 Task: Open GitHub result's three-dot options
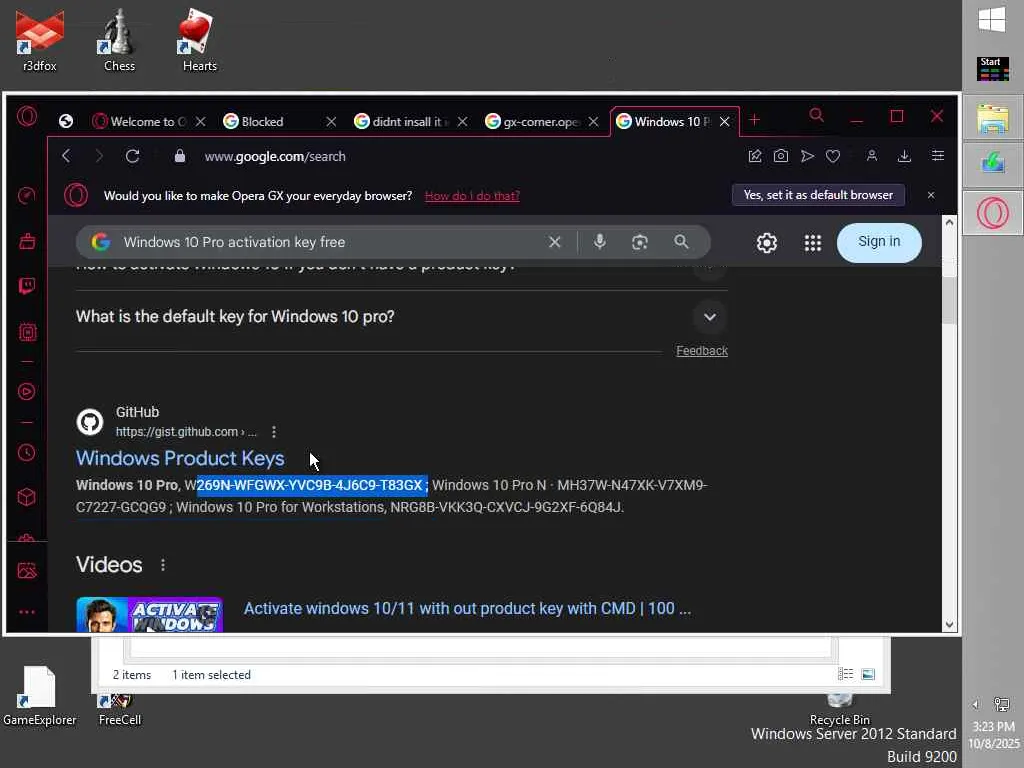pos(274,432)
